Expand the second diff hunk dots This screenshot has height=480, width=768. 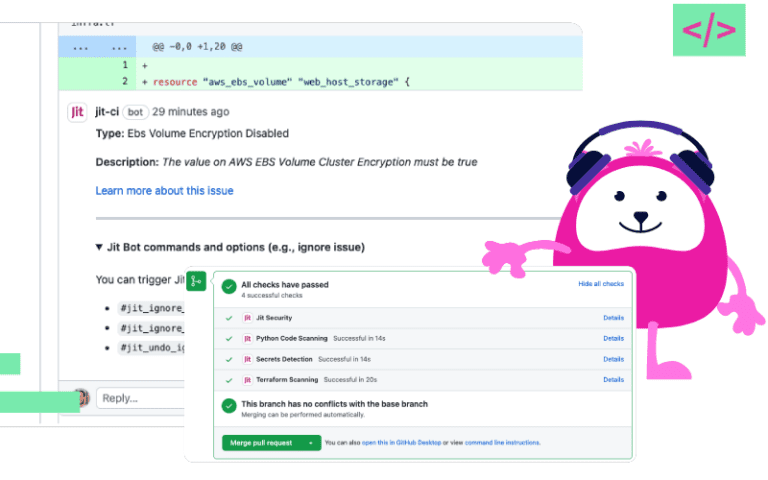[x=119, y=48]
